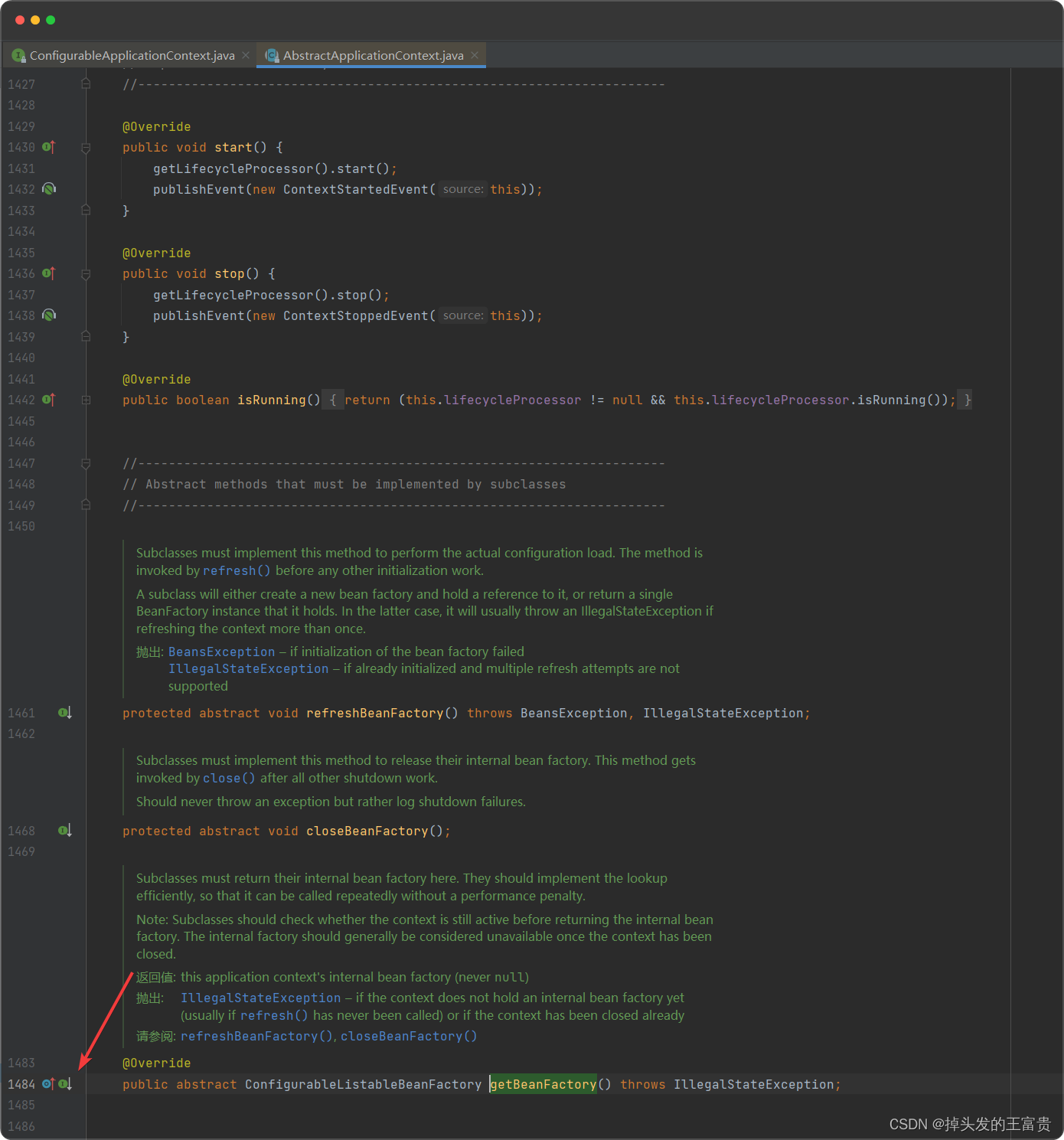Click the @Override annotation on line 1483
The width and height of the screenshot is (1064, 1140).
(x=156, y=1063)
